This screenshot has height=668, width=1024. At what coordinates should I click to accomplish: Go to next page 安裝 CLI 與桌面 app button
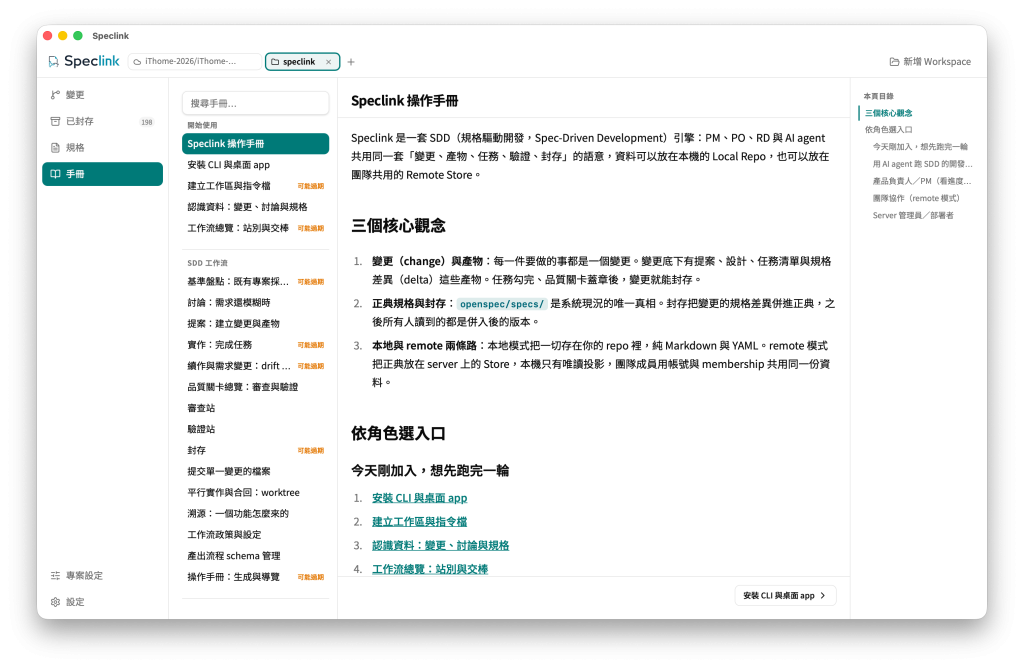(x=785, y=596)
